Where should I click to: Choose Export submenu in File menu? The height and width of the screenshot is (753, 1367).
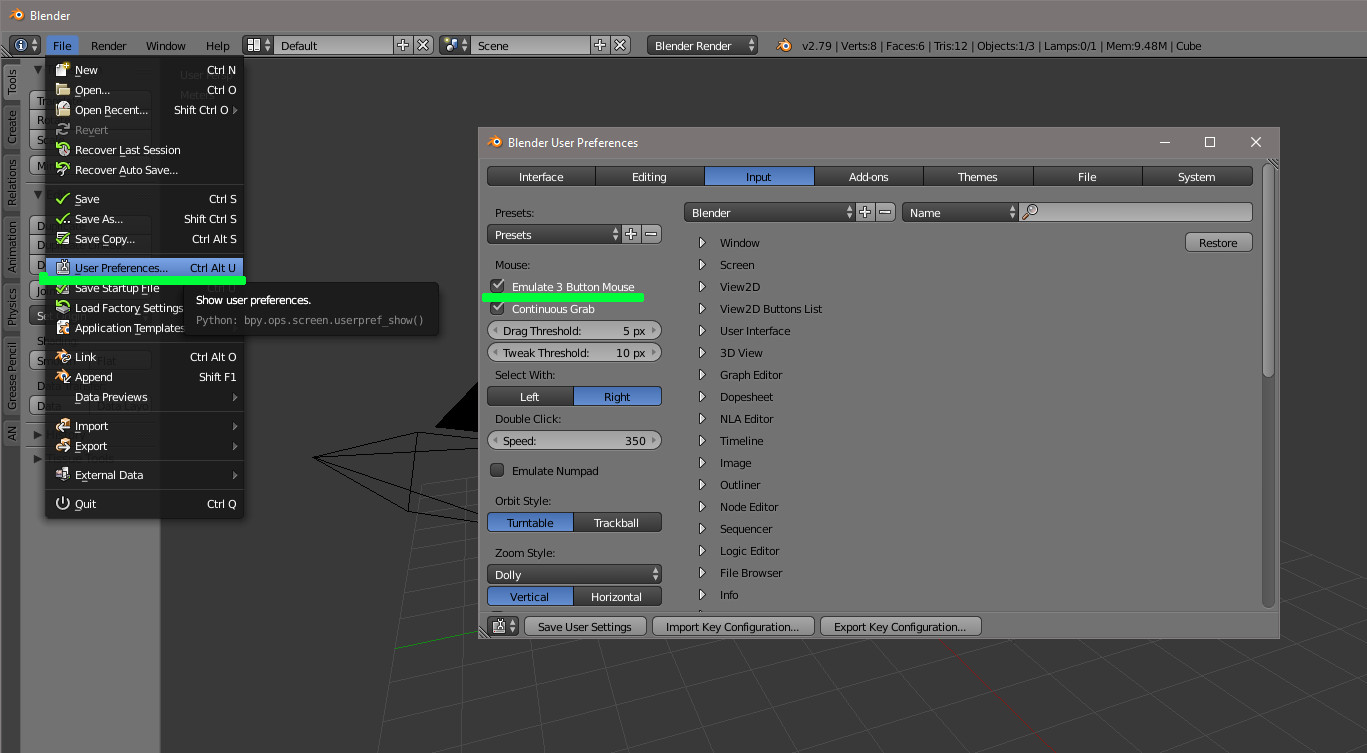[145, 446]
